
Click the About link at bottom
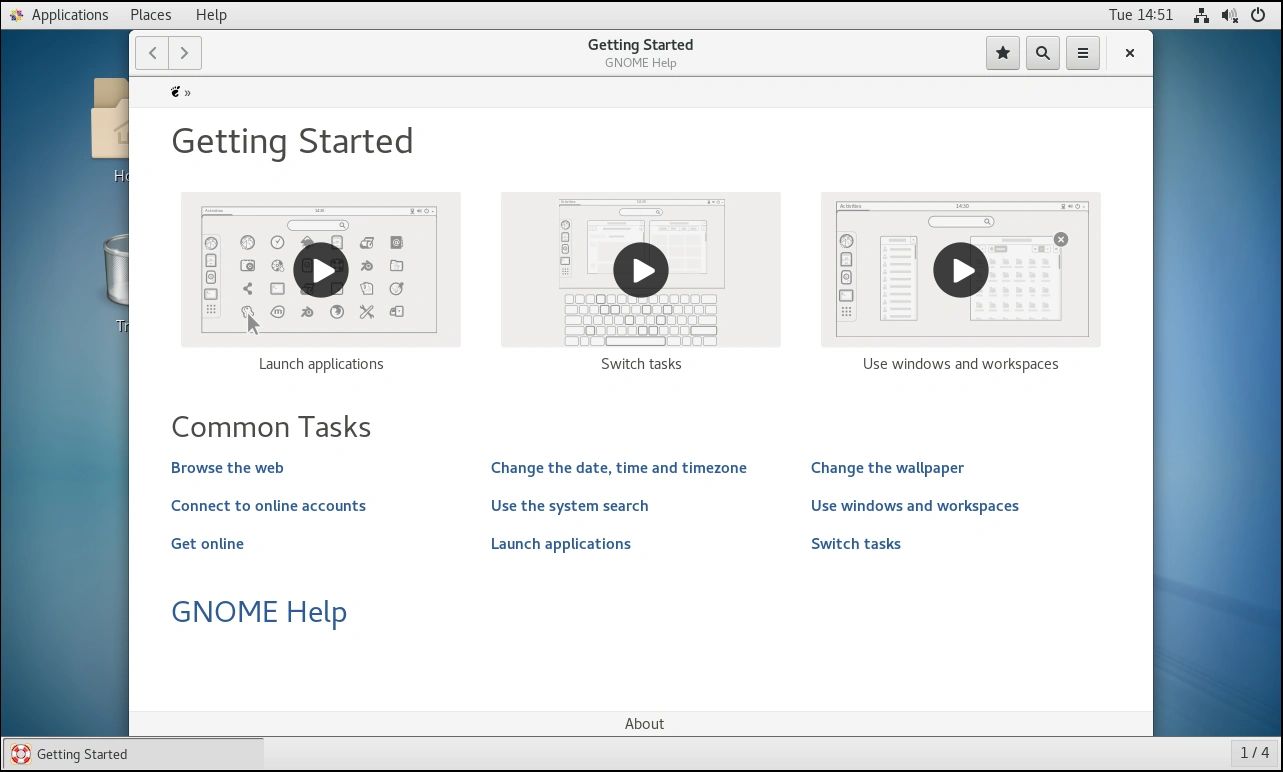(x=644, y=724)
